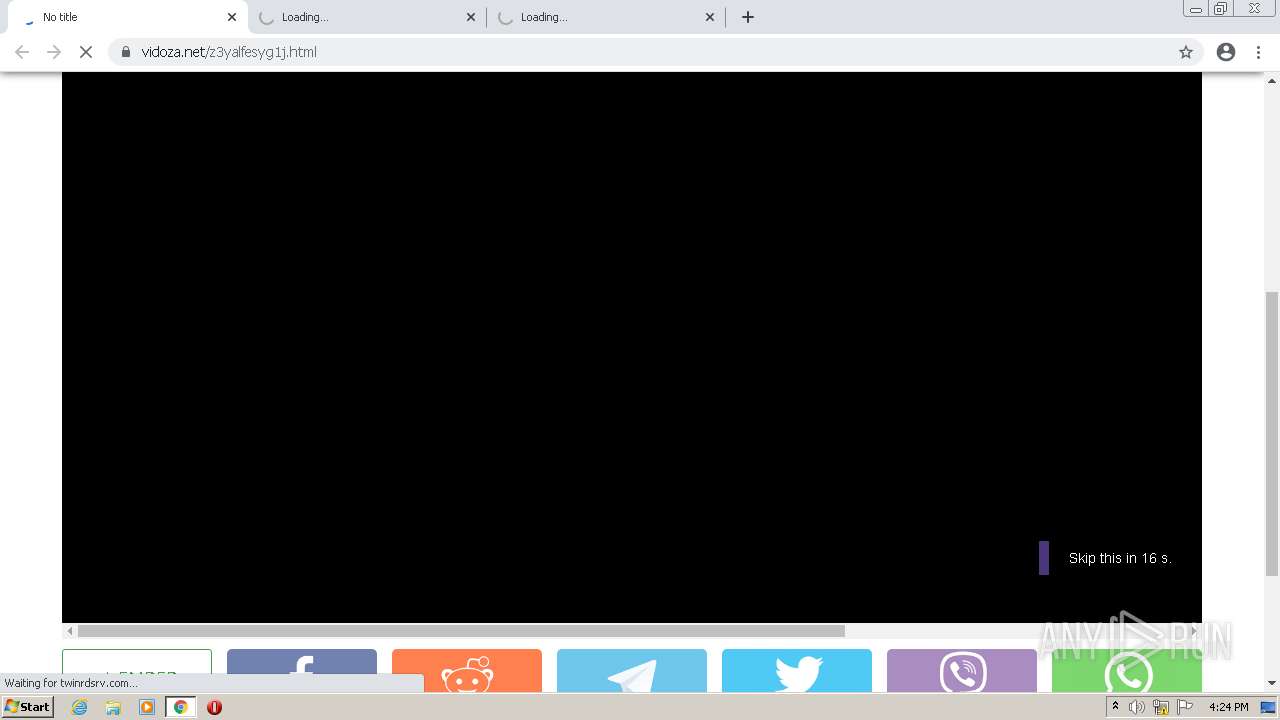Viewport: 1280px width, 720px height.
Task: Open Windows Explorer folder on taskbar
Action: pos(113,707)
